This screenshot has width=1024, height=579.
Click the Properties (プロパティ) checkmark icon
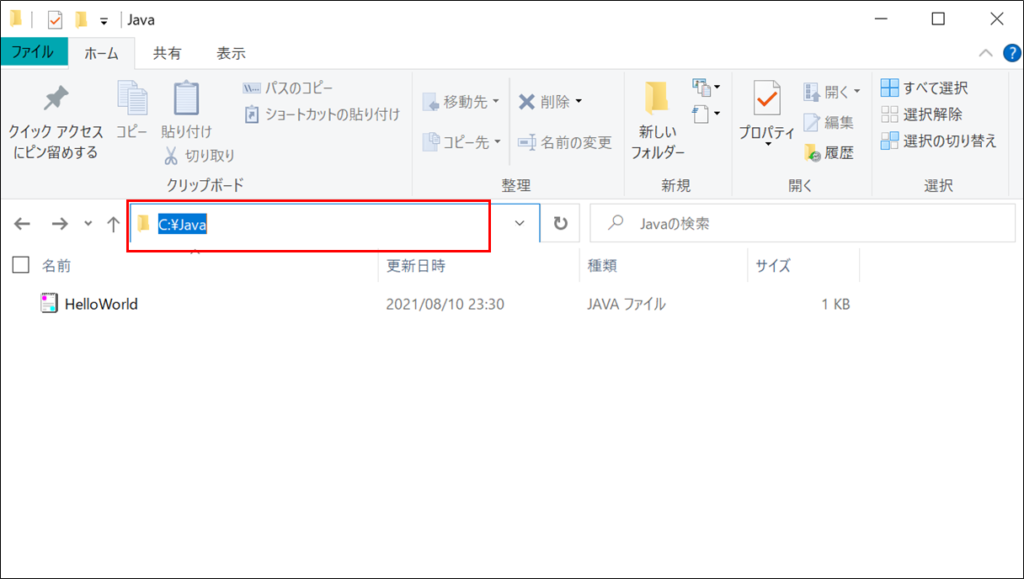(766, 99)
